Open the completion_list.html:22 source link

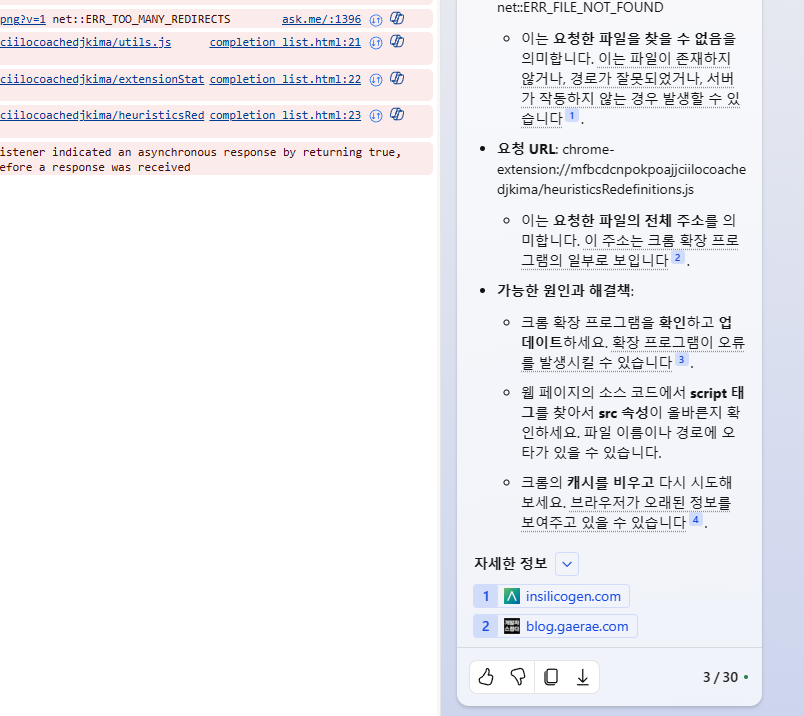285,79
